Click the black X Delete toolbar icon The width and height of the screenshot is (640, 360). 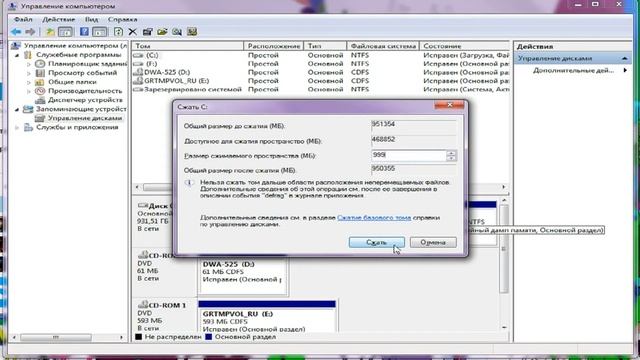(x=133, y=31)
